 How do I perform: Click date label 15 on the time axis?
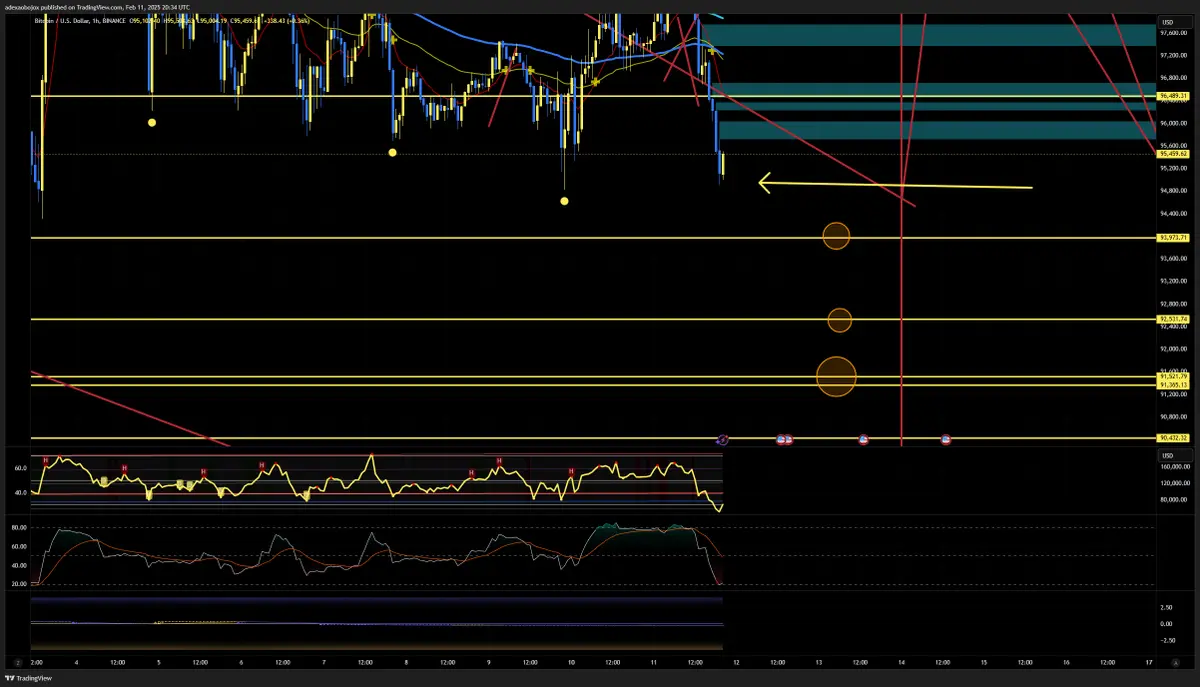[x=985, y=662]
